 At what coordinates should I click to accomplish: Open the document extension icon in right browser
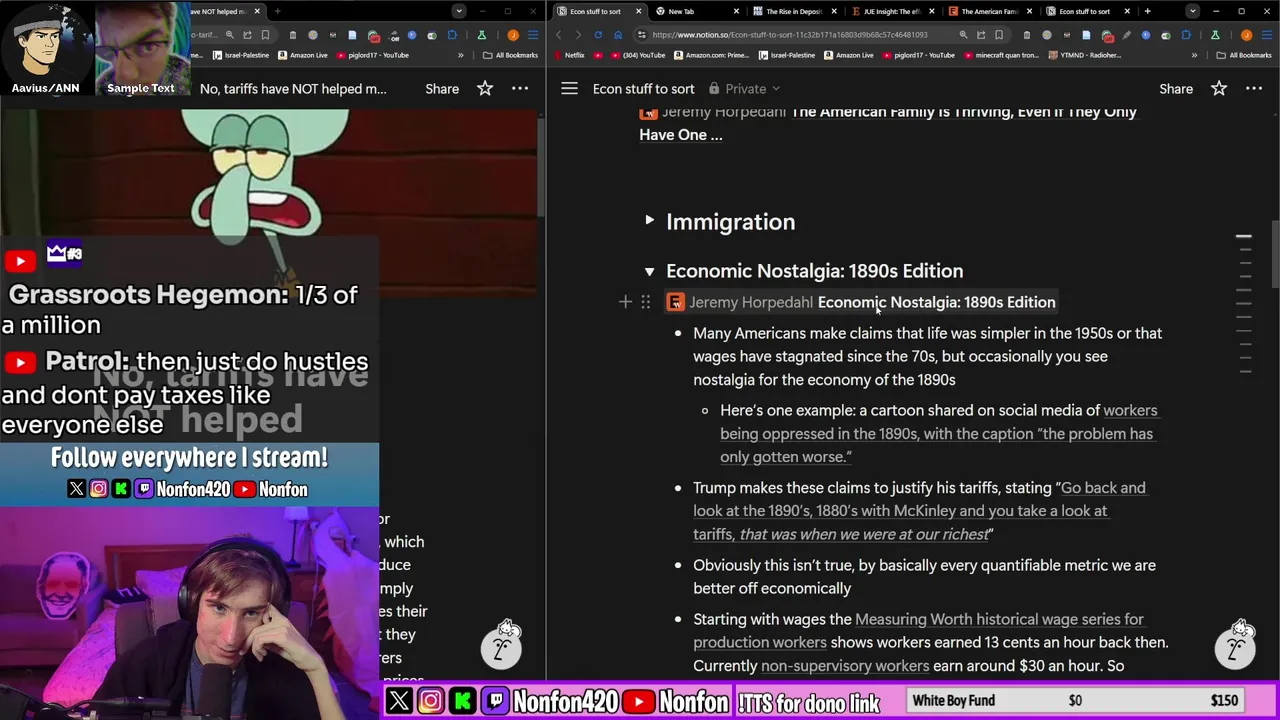point(1086,35)
